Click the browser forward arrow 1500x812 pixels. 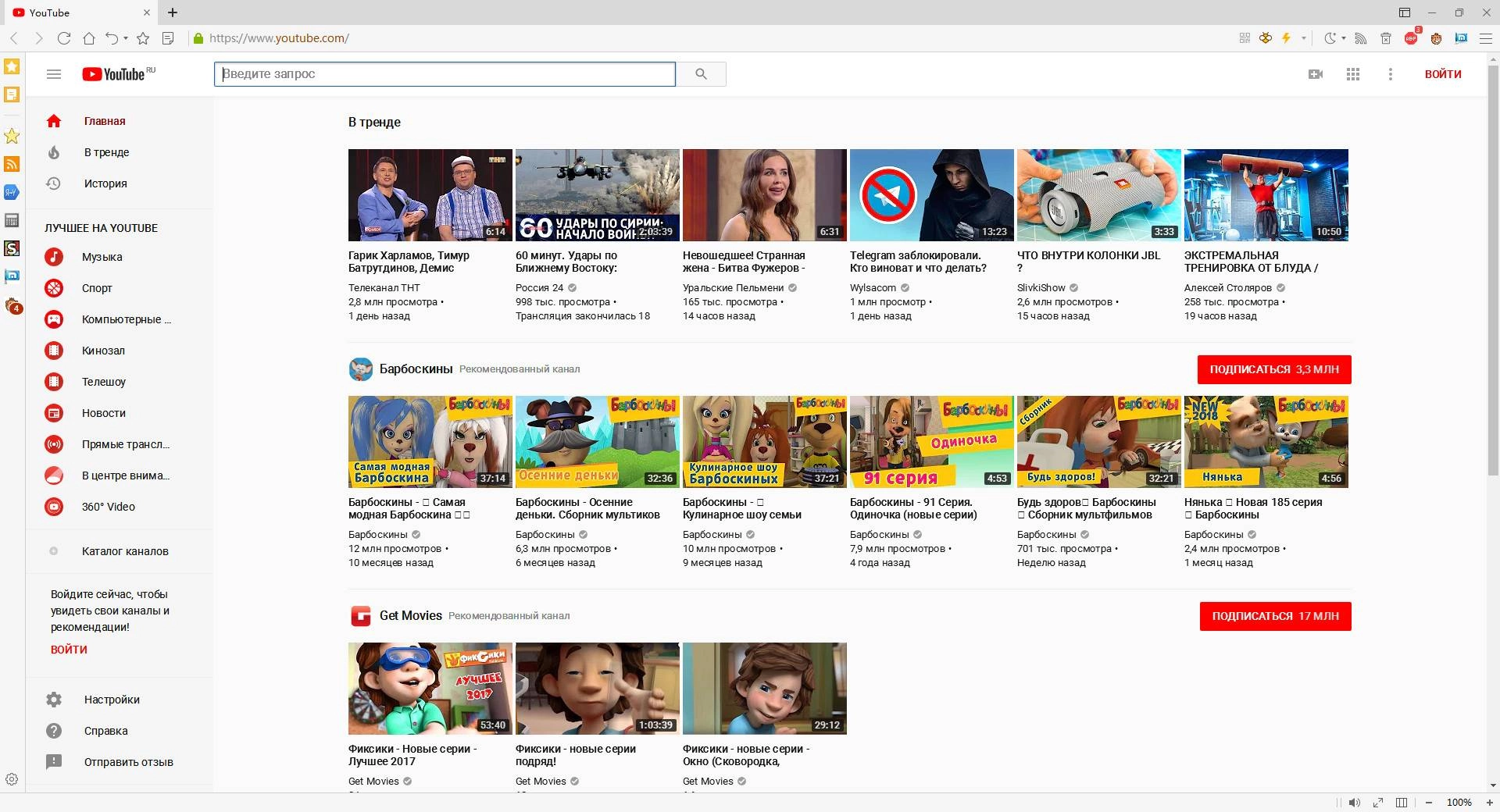point(39,38)
